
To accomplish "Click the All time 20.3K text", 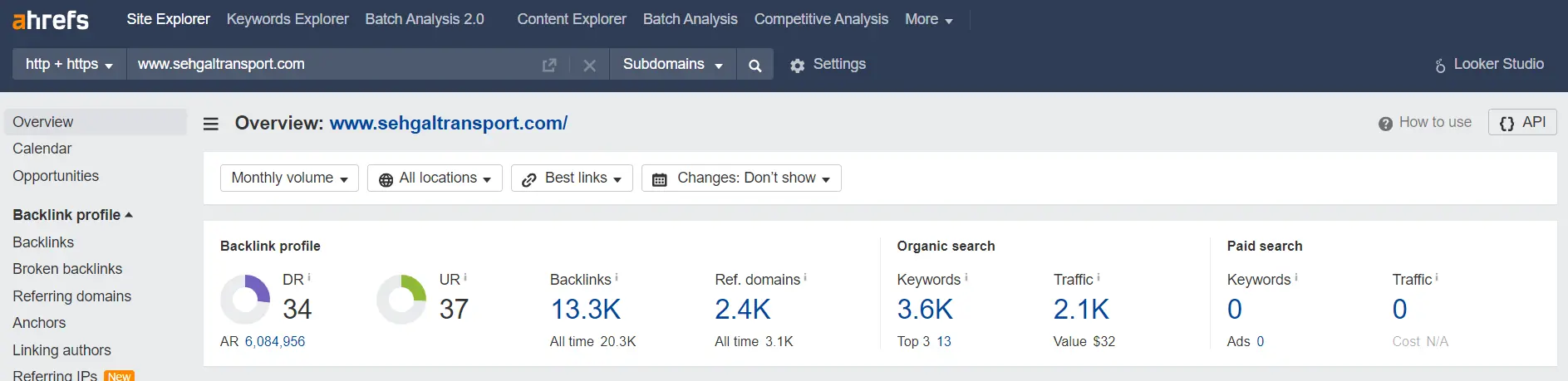I will tap(593, 341).
